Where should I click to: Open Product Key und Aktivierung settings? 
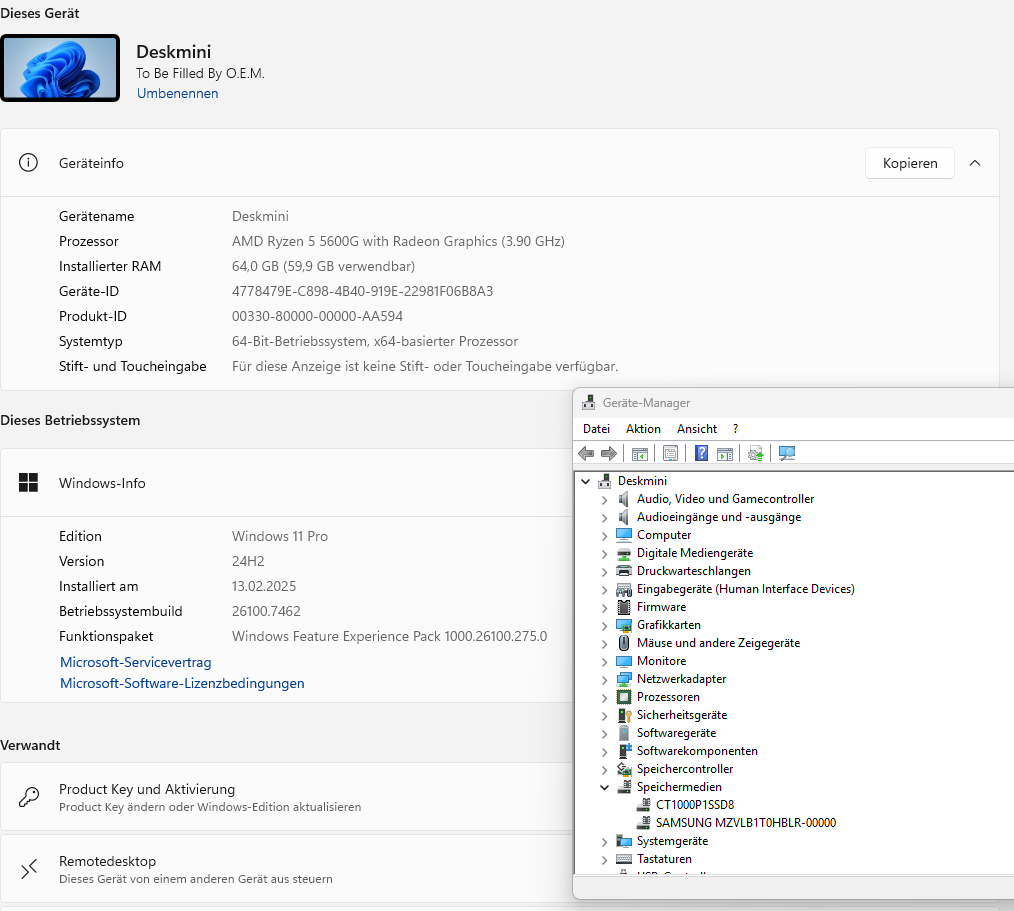pyautogui.click(x=286, y=797)
